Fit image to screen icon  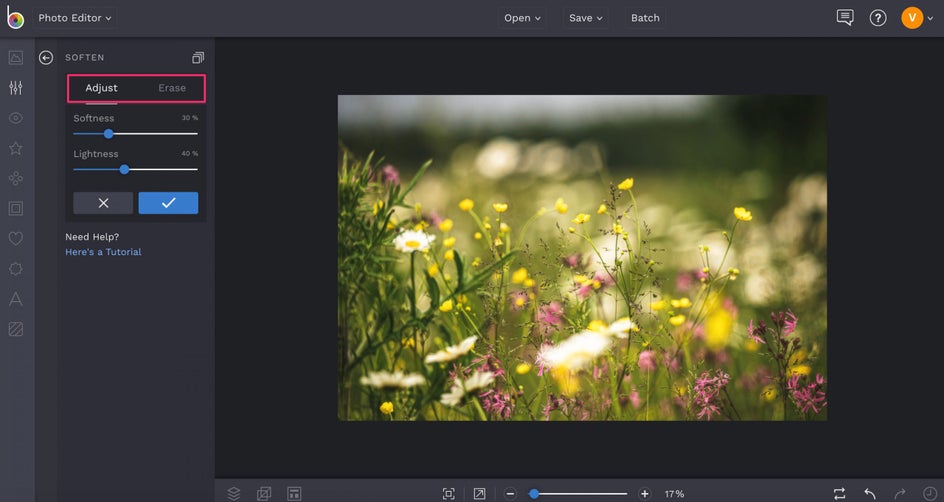coord(449,493)
